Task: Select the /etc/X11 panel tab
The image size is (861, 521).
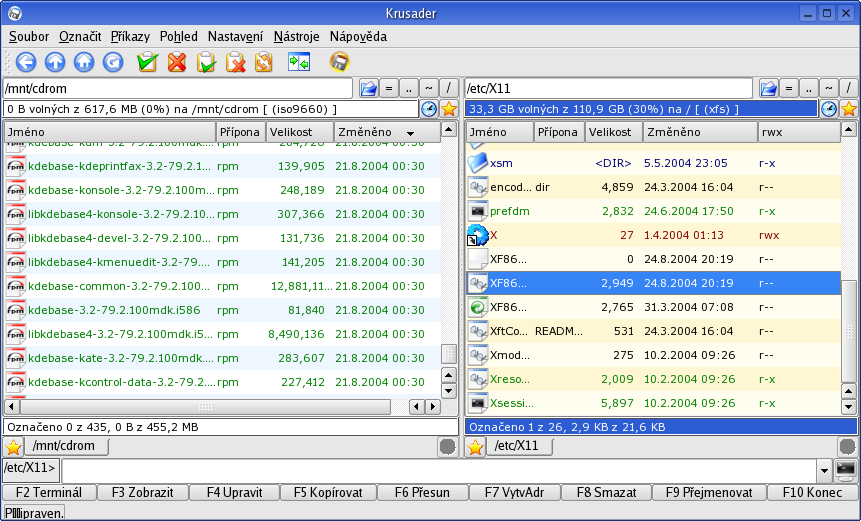Action: tap(520, 446)
